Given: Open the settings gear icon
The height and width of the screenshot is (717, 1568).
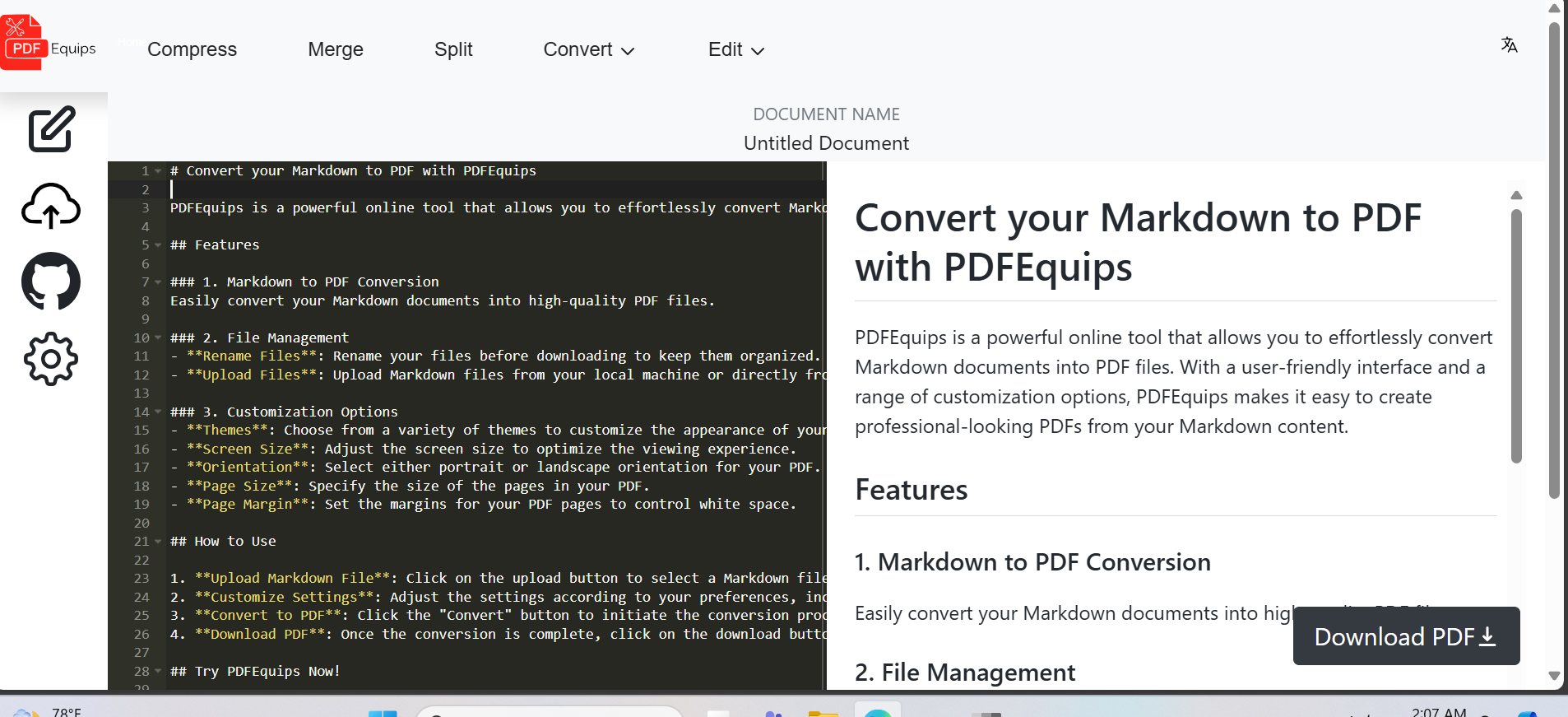Looking at the screenshot, I should [51, 359].
